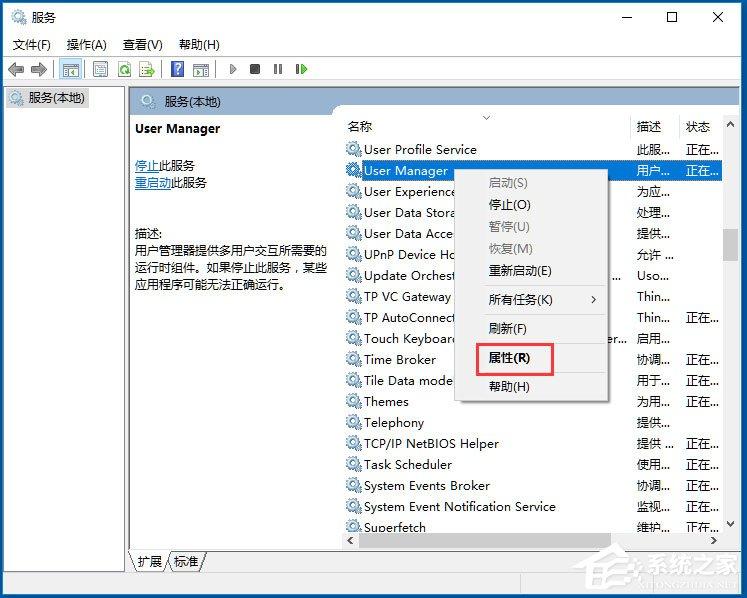Toggle the show/hide console tree icon
This screenshot has width=747, height=598.
tap(71, 70)
